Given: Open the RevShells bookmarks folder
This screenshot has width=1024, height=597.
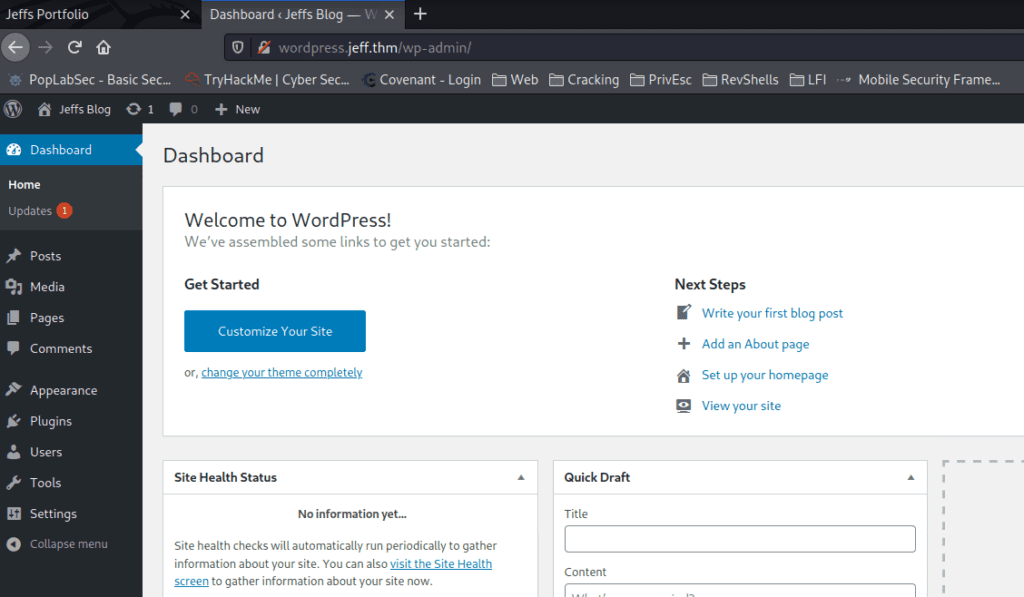Looking at the screenshot, I should click(740, 80).
